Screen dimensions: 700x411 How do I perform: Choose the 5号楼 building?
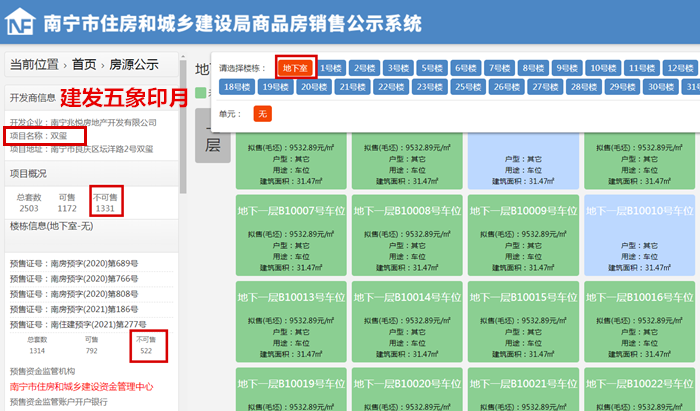432,68
